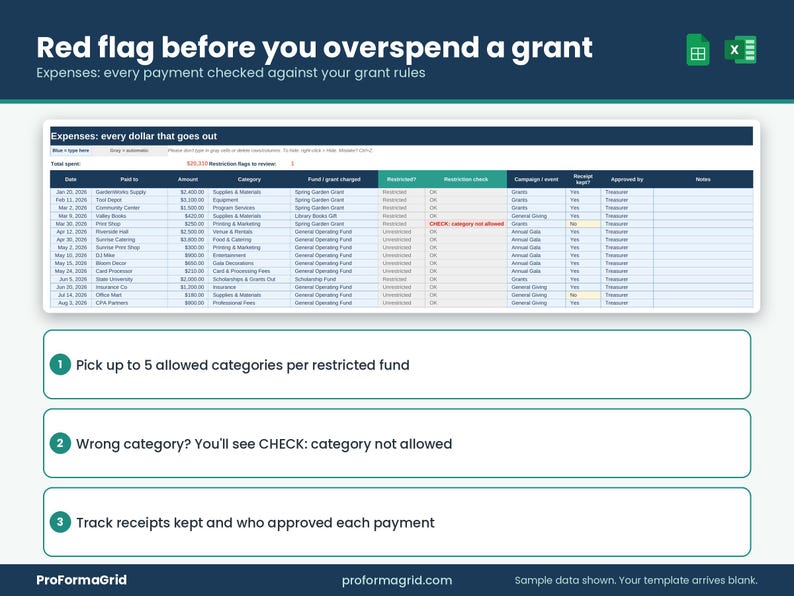
Task: Select the Tool Depot payee cell
Action: (x=129, y=200)
